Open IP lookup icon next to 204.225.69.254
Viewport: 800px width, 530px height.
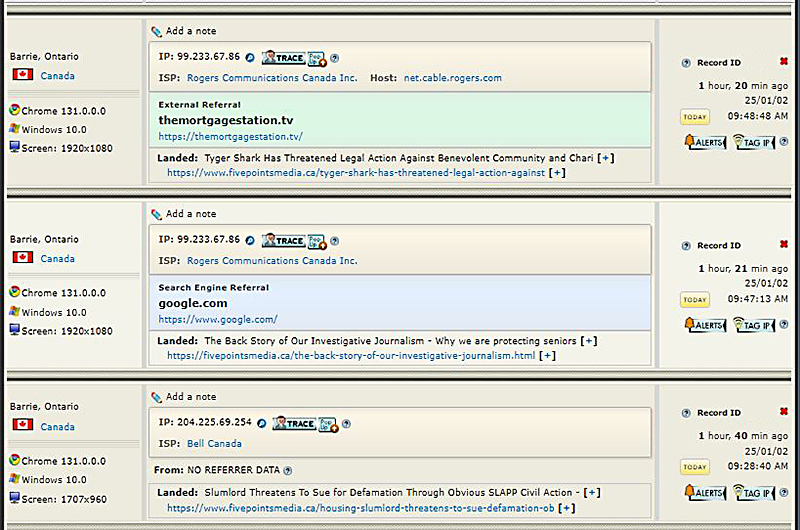click(x=262, y=423)
